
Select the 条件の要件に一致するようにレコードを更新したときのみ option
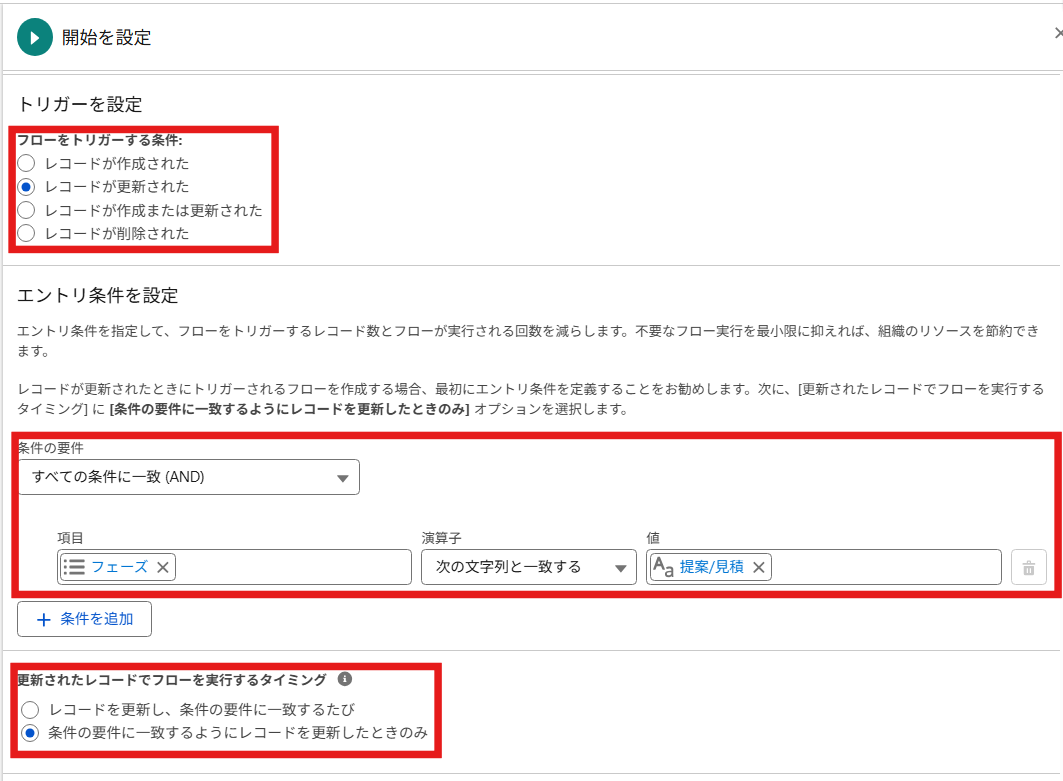(31, 733)
